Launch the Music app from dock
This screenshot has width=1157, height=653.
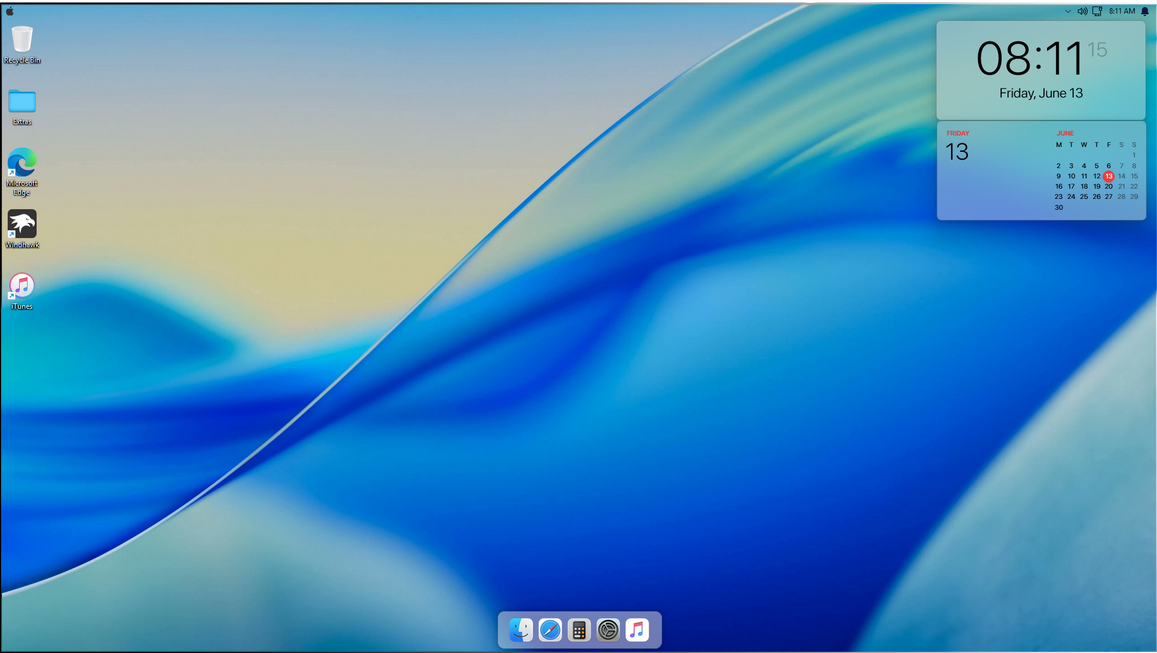(637, 630)
